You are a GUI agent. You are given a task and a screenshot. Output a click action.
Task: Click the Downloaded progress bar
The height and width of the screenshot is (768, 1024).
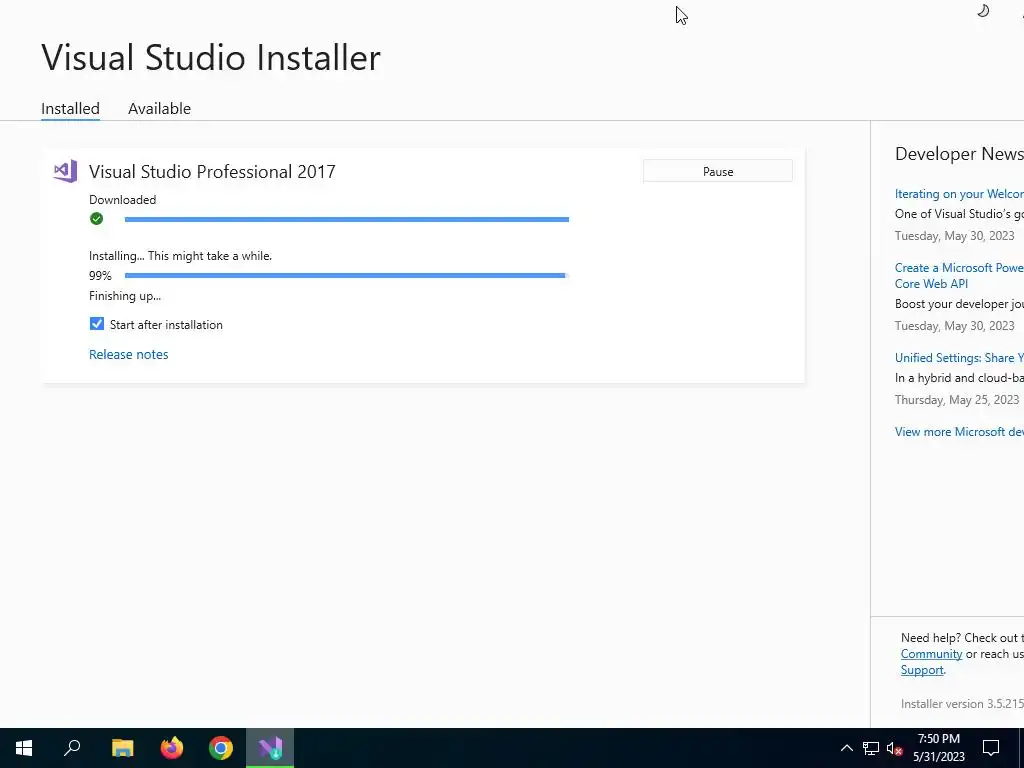coord(347,219)
